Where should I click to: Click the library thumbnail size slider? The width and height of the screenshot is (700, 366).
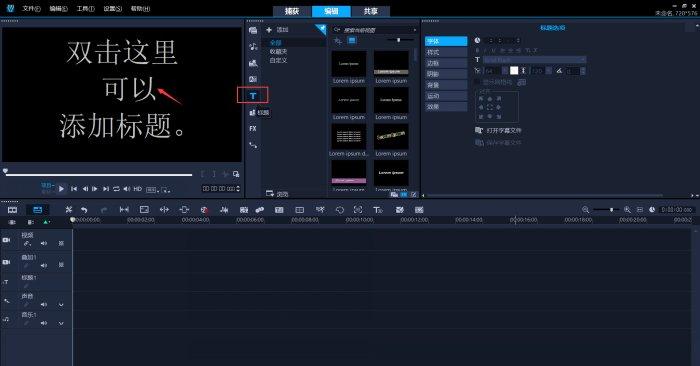click(399, 40)
